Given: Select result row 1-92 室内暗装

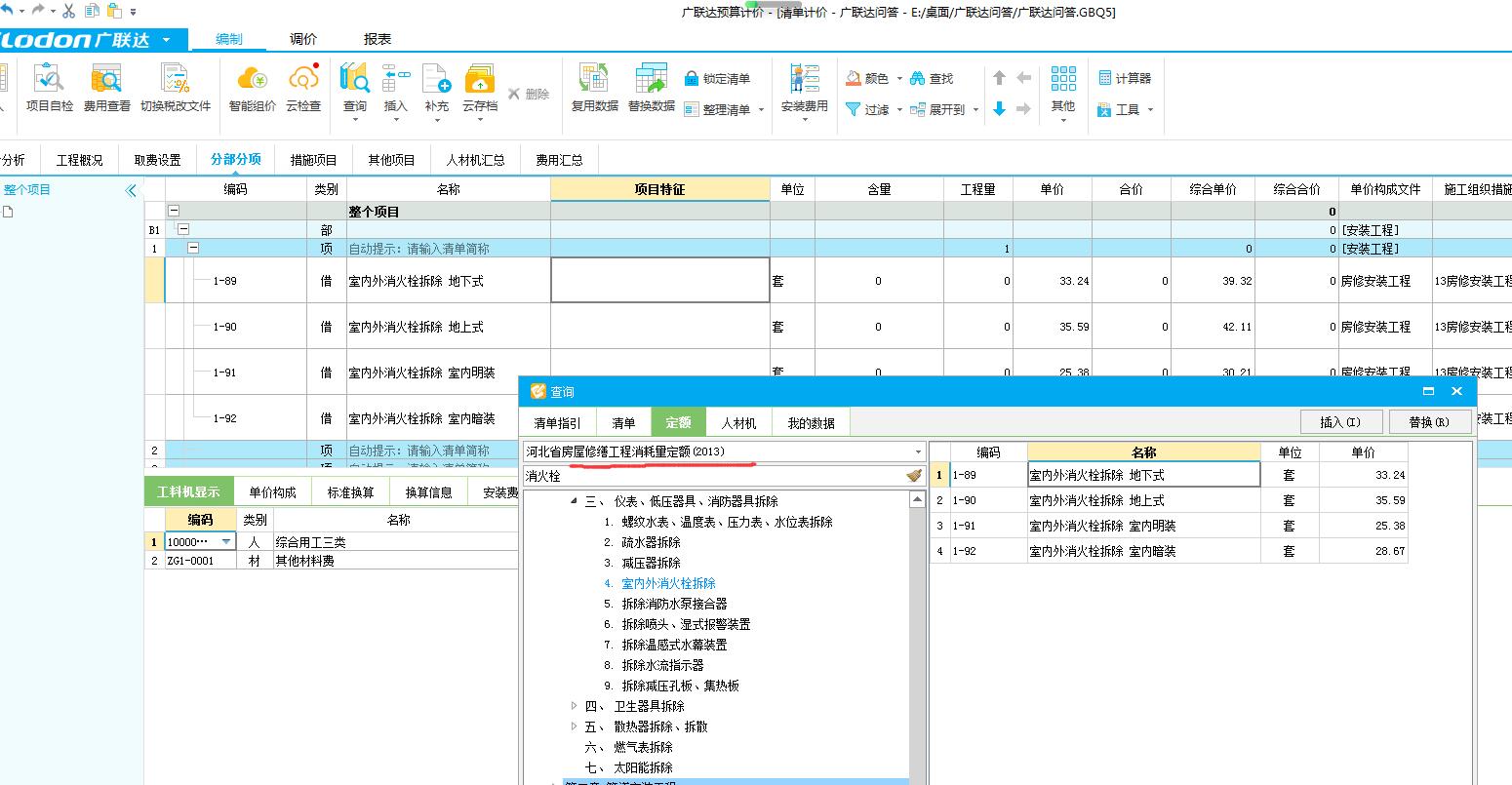Looking at the screenshot, I should 1169,551.
